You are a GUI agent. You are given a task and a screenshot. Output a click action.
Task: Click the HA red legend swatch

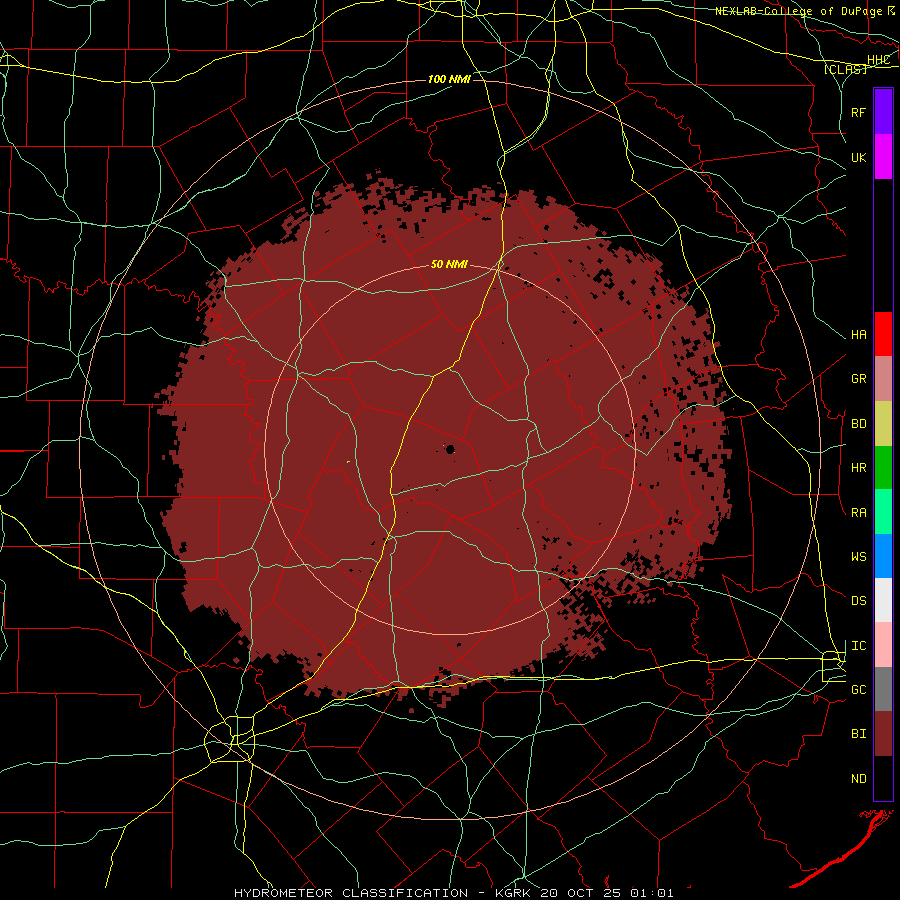click(883, 334)
